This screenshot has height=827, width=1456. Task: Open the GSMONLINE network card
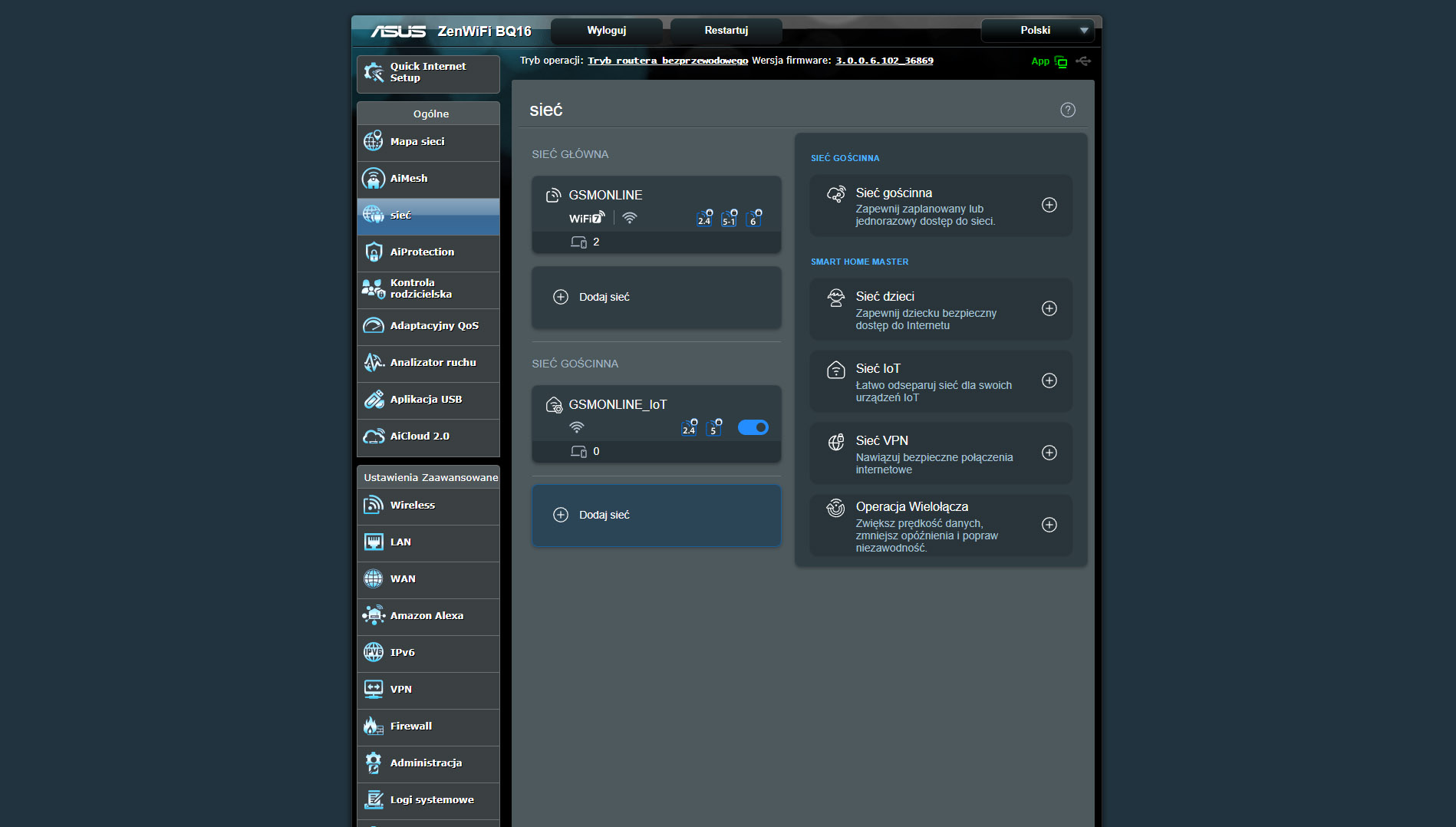tap(657, 215)
